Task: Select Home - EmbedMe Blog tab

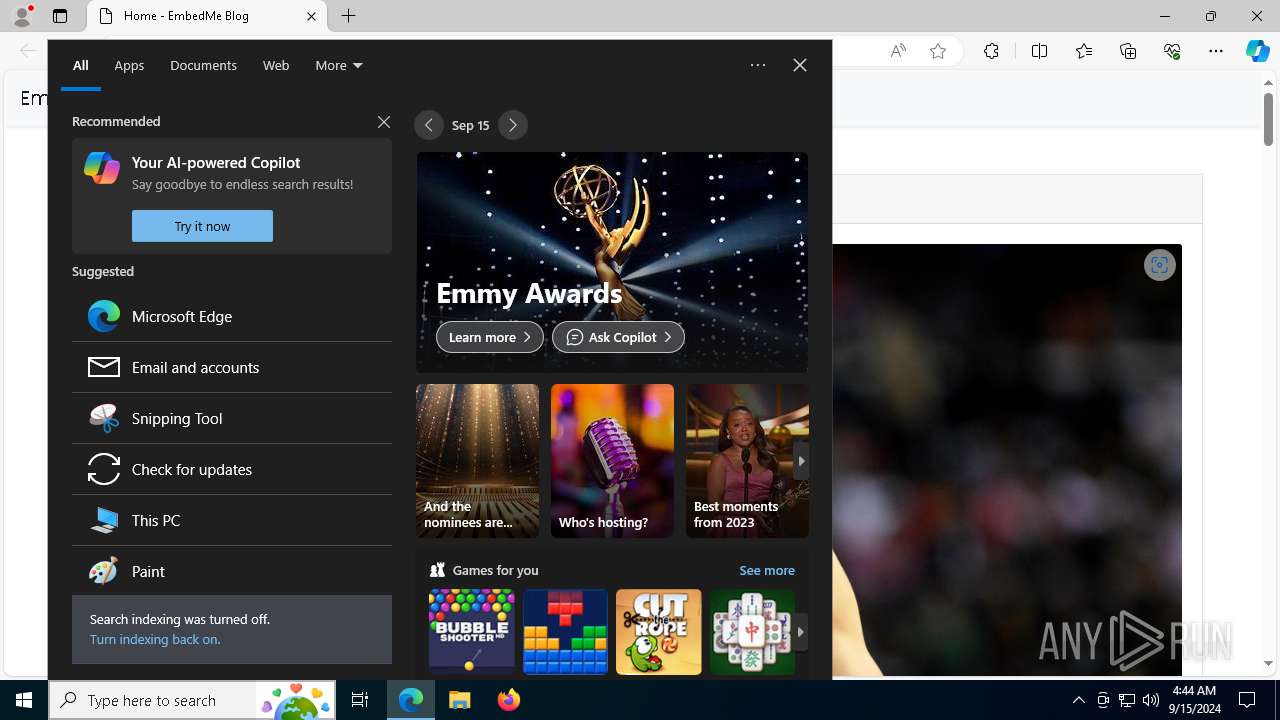Action: (207, 16)
